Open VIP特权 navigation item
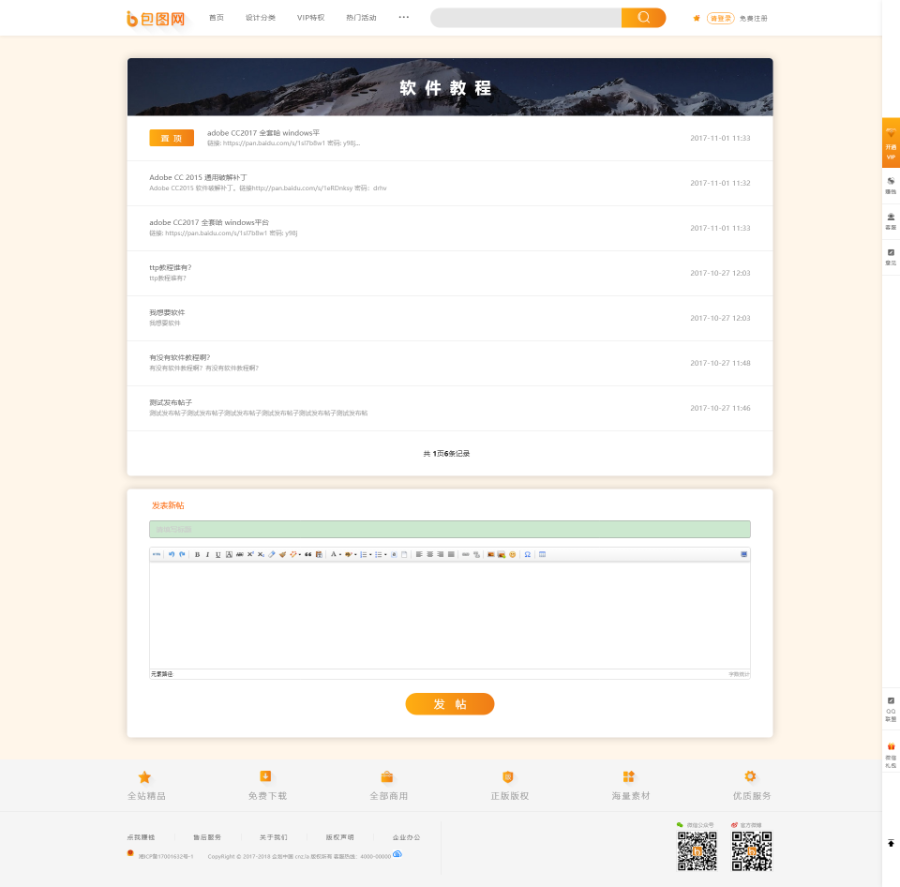 pos(311,18)
